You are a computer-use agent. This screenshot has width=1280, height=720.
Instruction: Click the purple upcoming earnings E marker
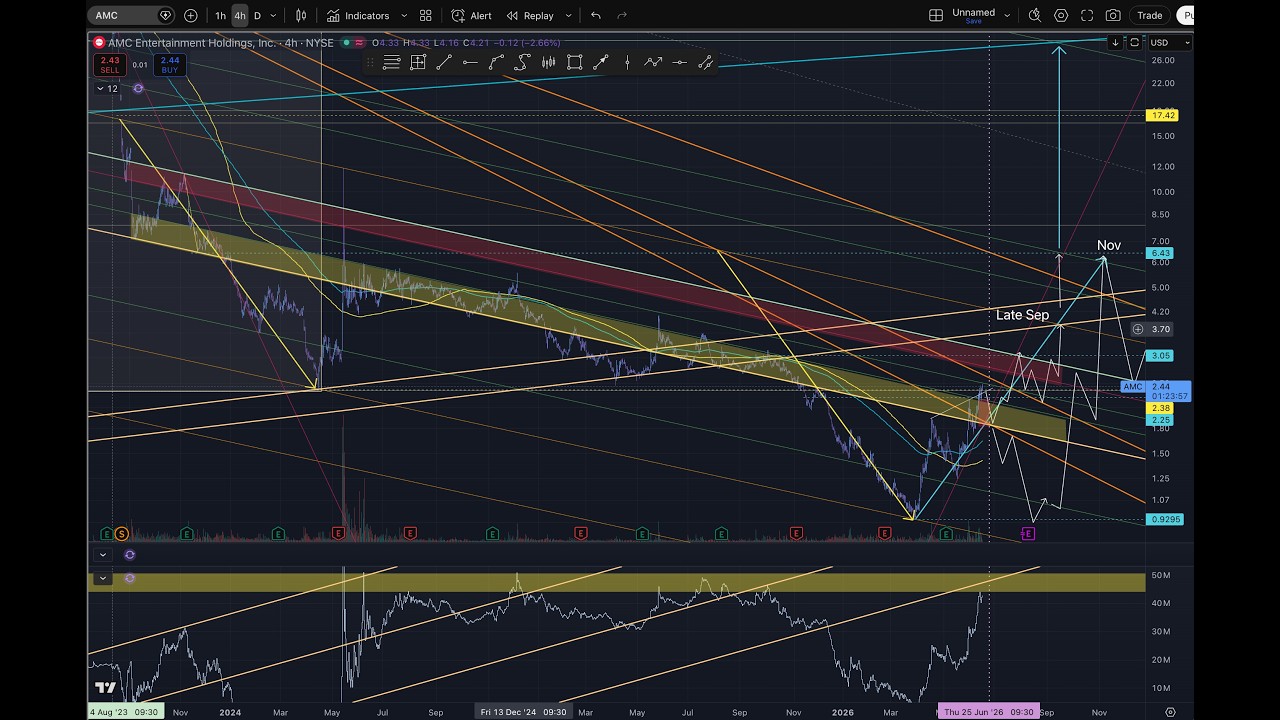(x=1027, y=534)
